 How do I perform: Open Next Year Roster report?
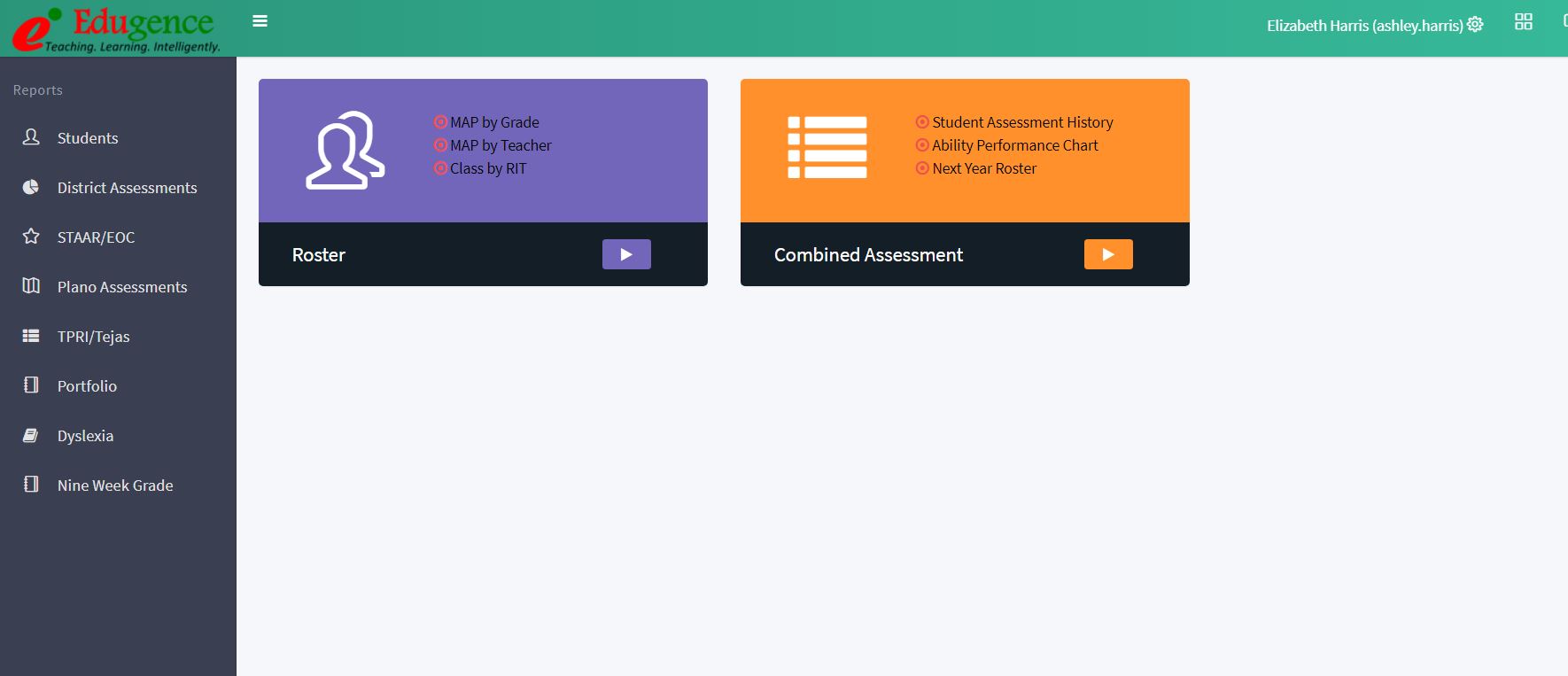point(984,168)
